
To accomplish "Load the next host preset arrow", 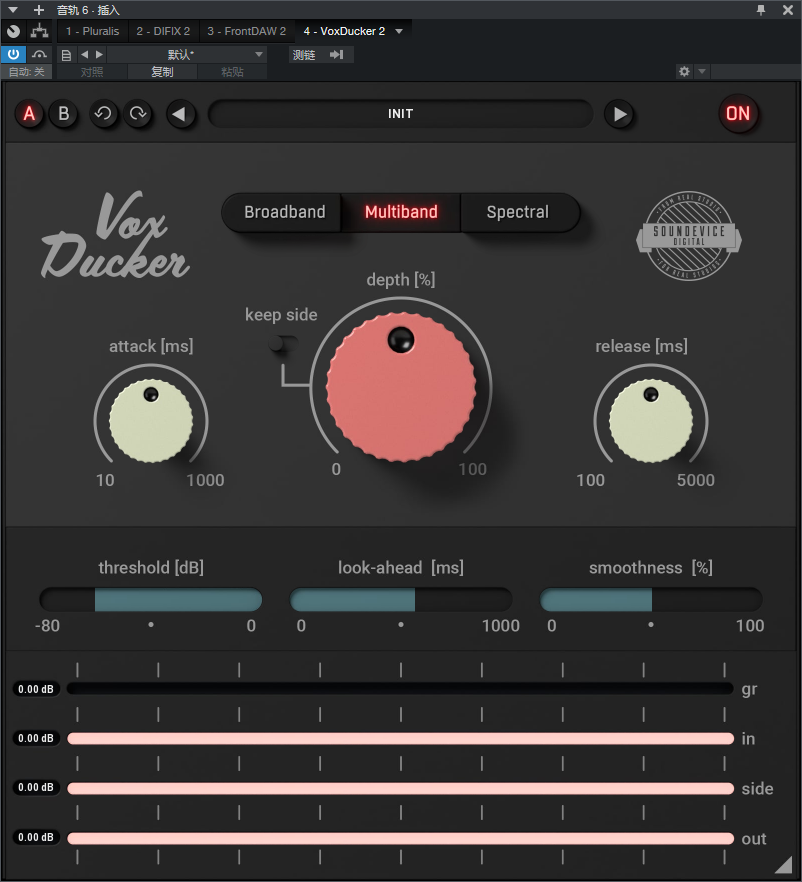I will (x=100, y=55).
